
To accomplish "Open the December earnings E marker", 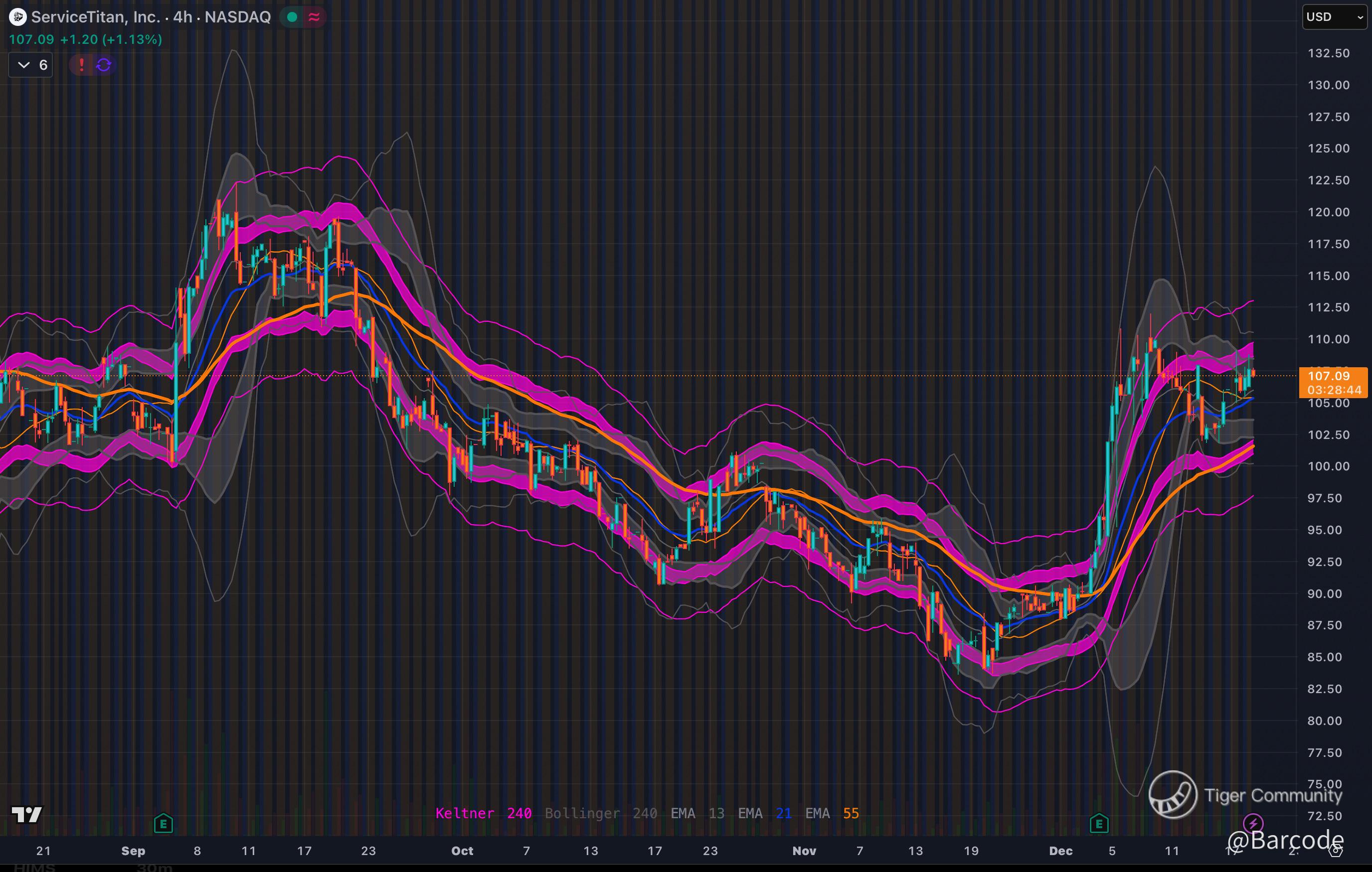I will [1099, 823].
